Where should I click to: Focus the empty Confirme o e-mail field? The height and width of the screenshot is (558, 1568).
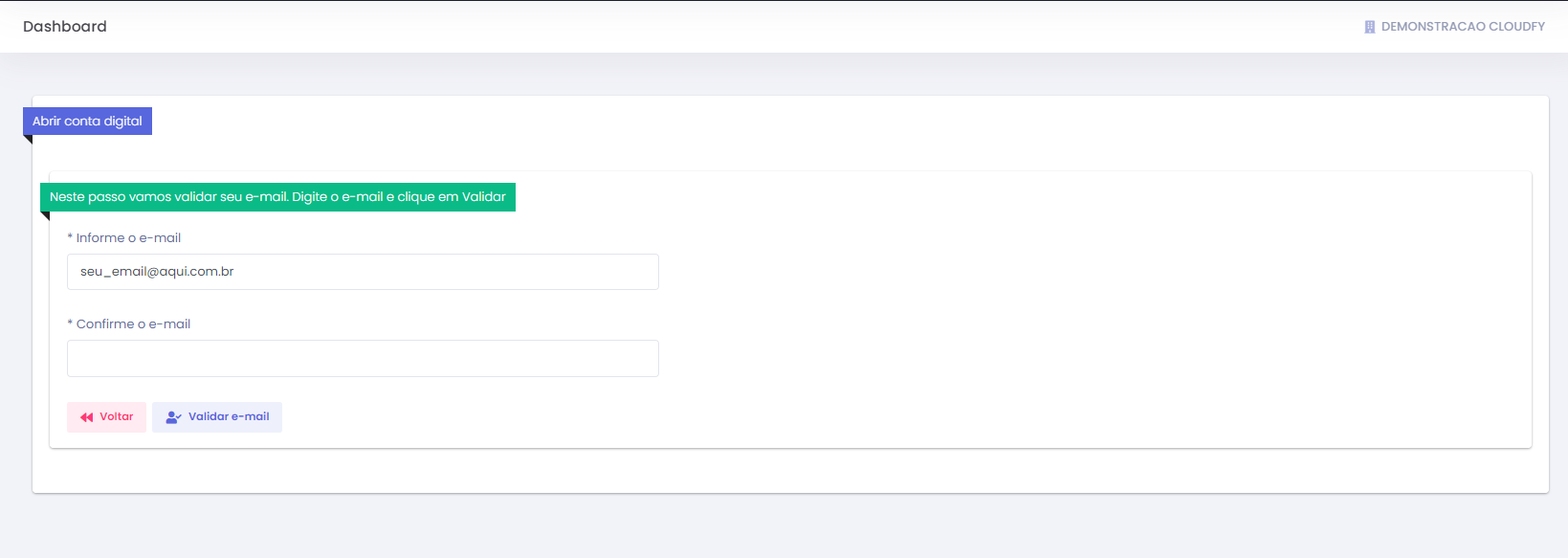point(363,358)
